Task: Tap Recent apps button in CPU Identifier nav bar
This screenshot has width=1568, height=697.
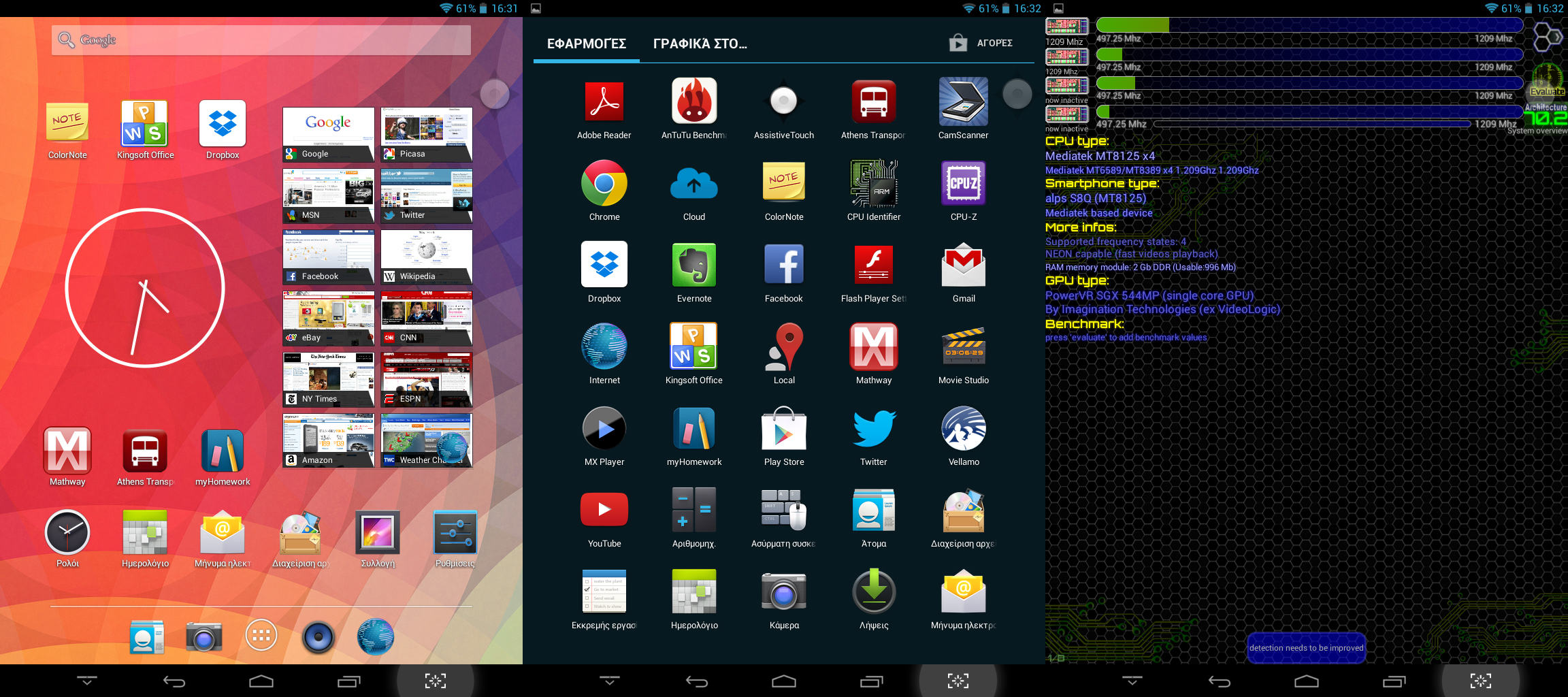Action: [1394, 681]
